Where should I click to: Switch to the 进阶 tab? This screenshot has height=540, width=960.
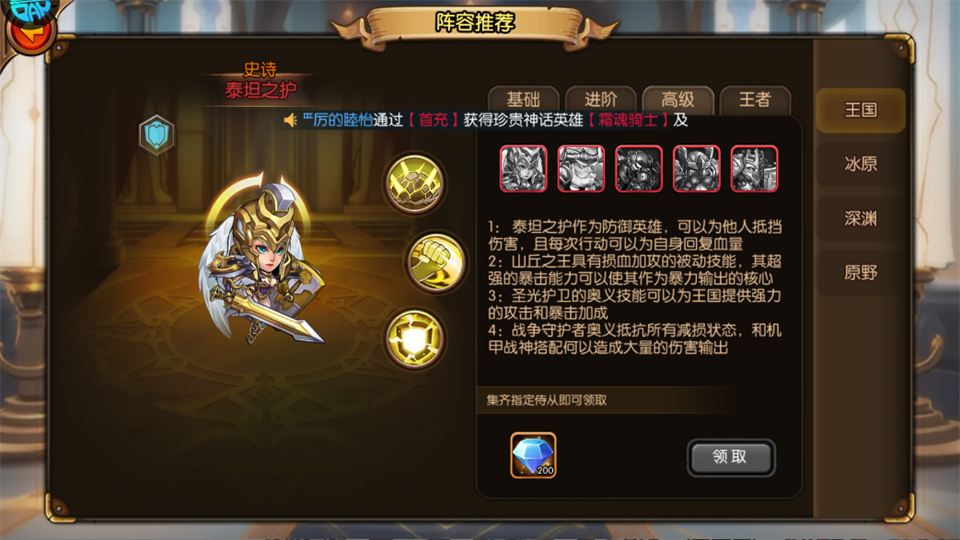(601, 99)
